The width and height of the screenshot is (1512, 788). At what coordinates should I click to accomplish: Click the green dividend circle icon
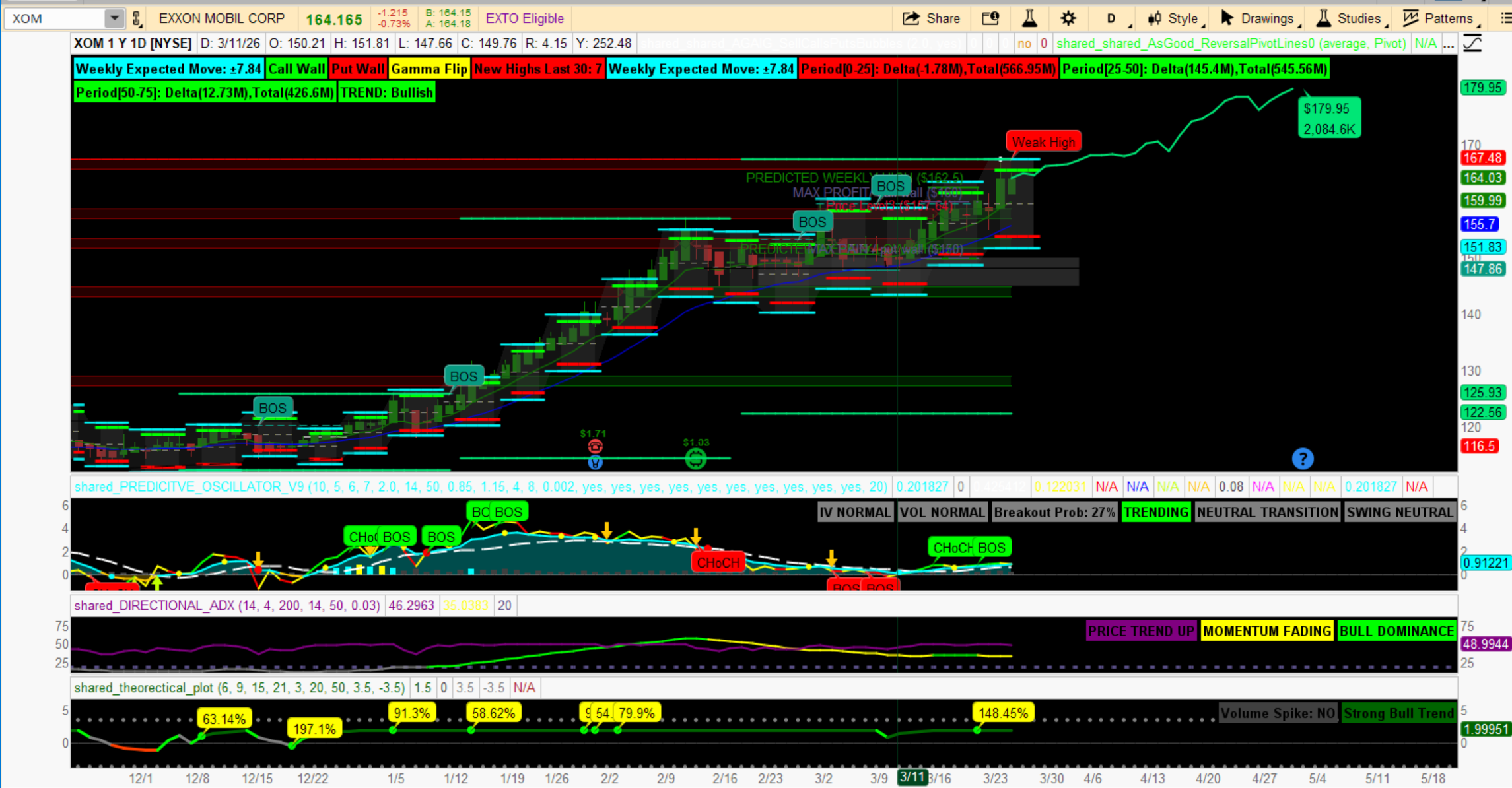coord(695,457)
